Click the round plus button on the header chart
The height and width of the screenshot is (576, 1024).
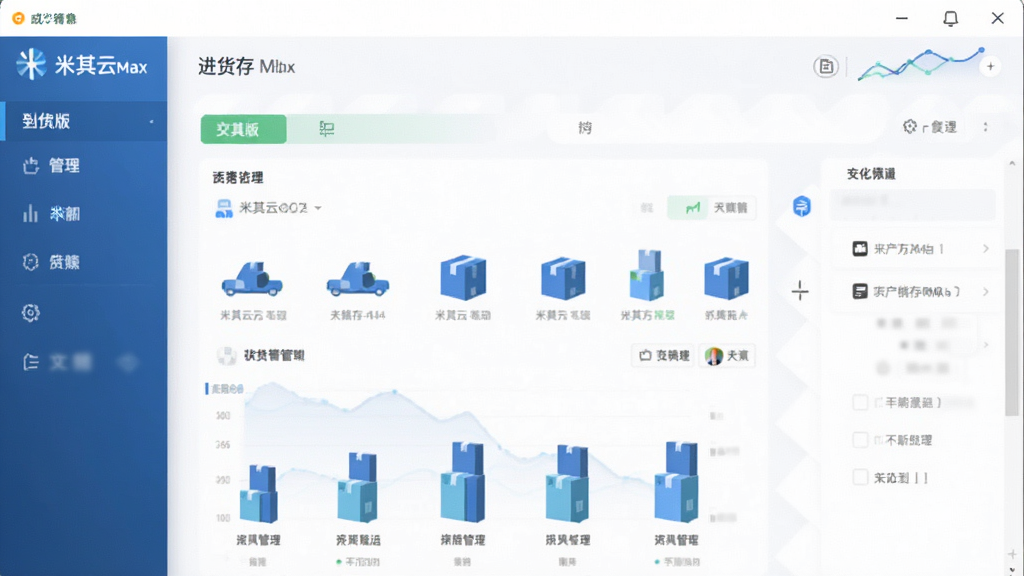[990, 66]
